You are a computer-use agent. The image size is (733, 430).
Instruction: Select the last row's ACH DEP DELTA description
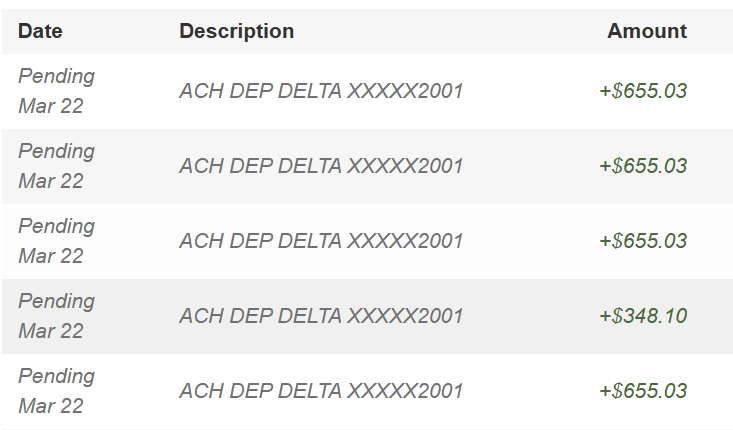321,391
